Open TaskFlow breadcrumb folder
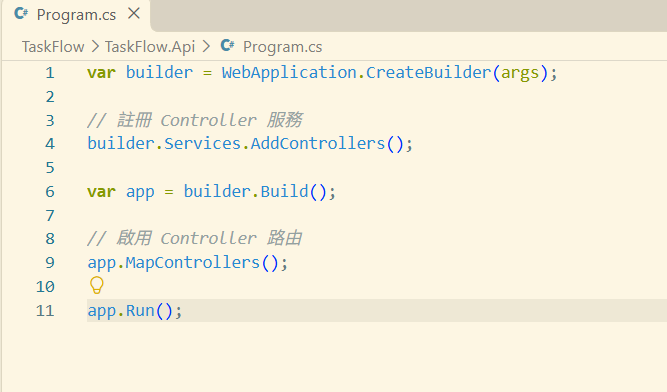Image resolution: width=667 pixels, height=392 pixels. coord(53,47)
